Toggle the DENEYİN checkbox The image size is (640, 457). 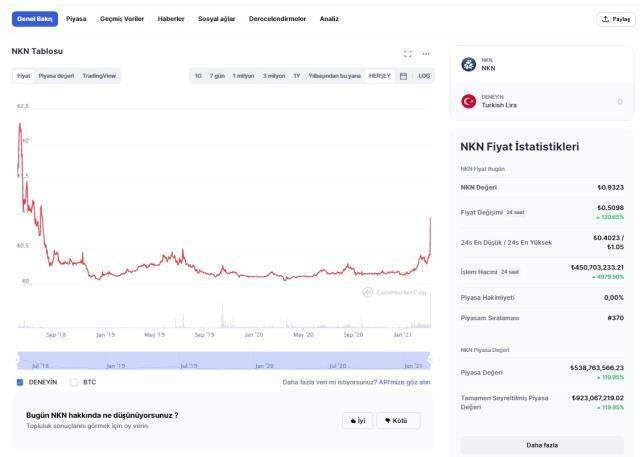click(x=20, y=382)
